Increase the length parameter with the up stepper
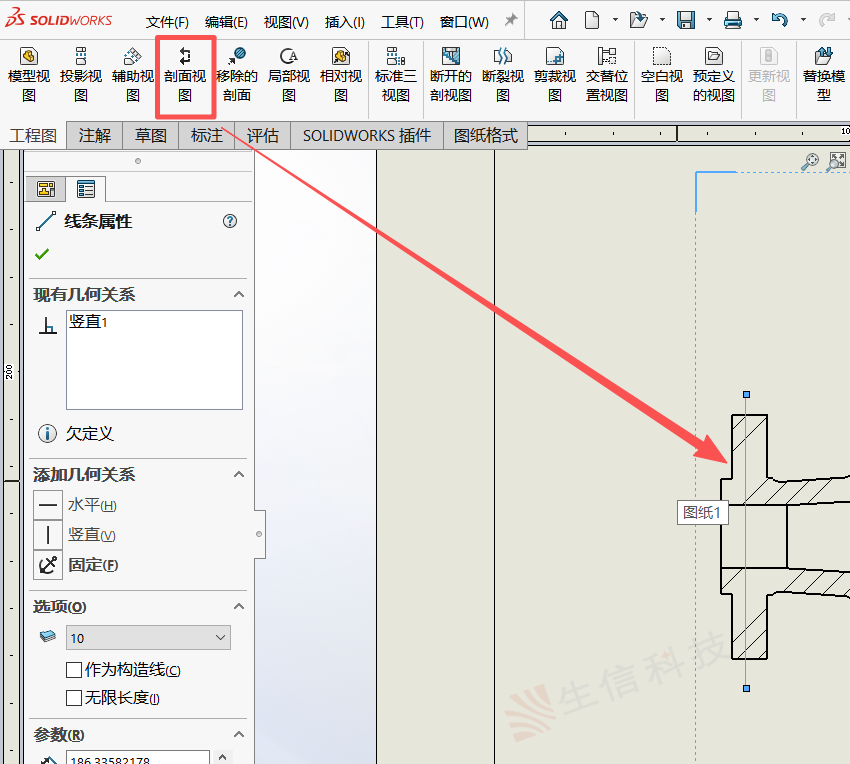Image resolution: width=850 pixels, height=764 pixels. [222, 756]
